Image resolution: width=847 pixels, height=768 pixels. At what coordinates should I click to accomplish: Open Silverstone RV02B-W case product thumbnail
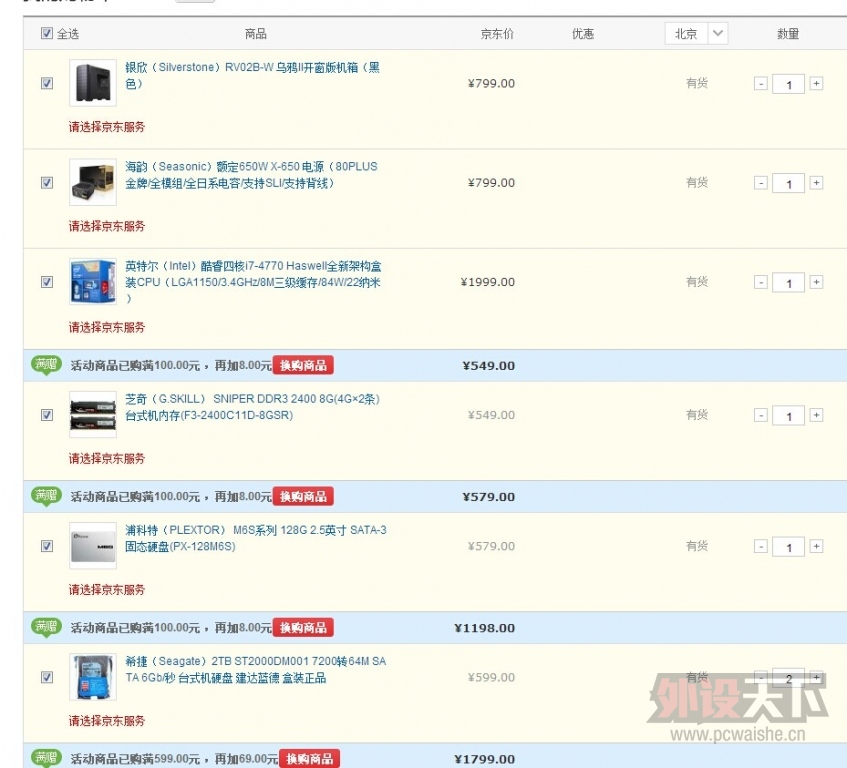[x=93, y=83]
